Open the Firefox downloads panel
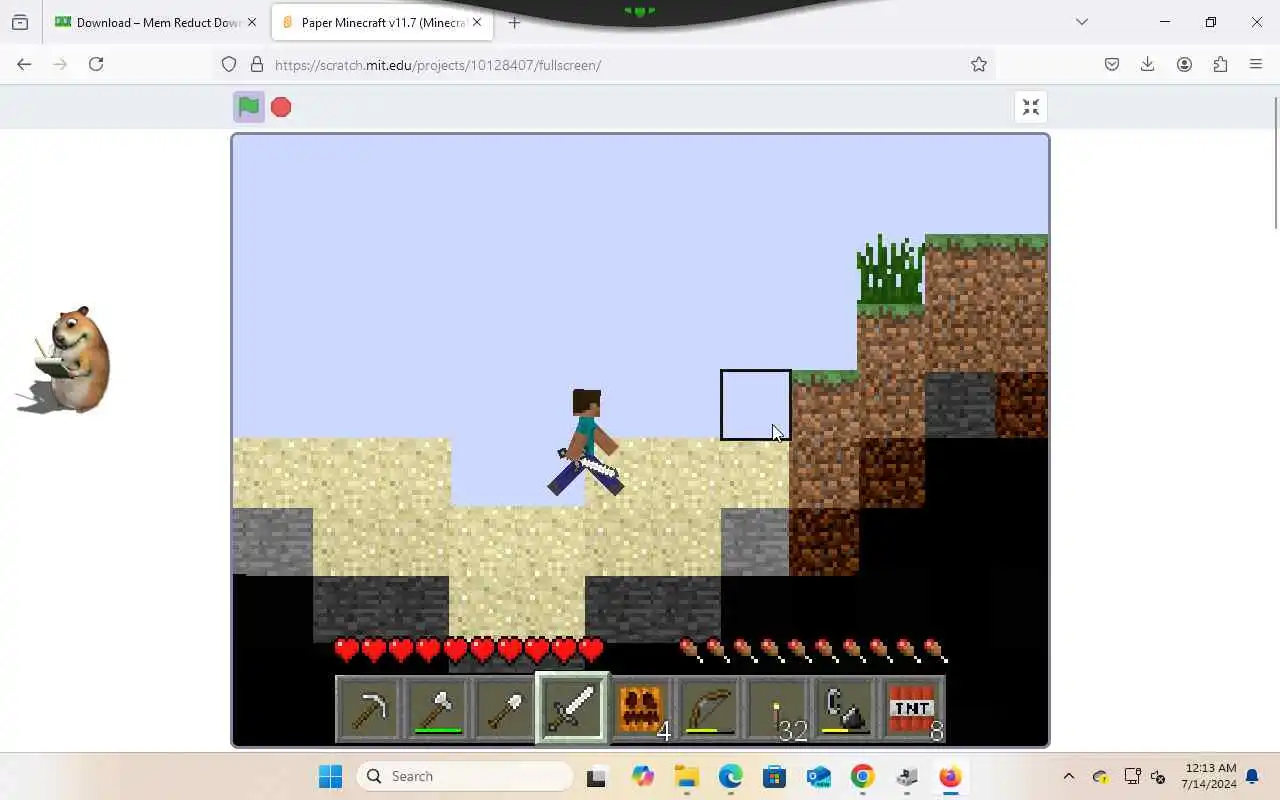Viewport: 1280px width, 800px height. [x=1148, y=64]
